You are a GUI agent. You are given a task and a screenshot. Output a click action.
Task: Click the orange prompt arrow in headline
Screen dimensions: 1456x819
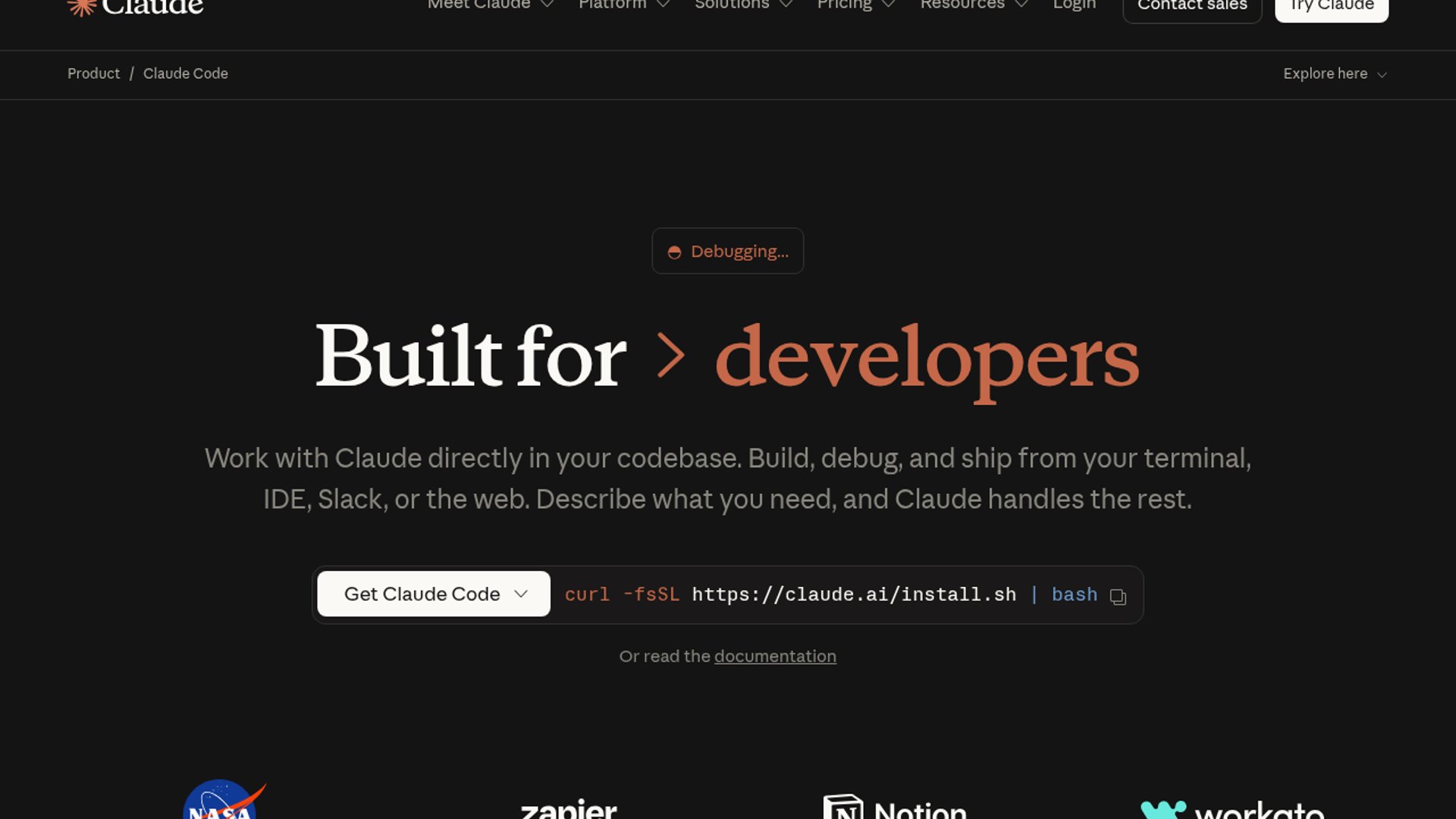671,355
